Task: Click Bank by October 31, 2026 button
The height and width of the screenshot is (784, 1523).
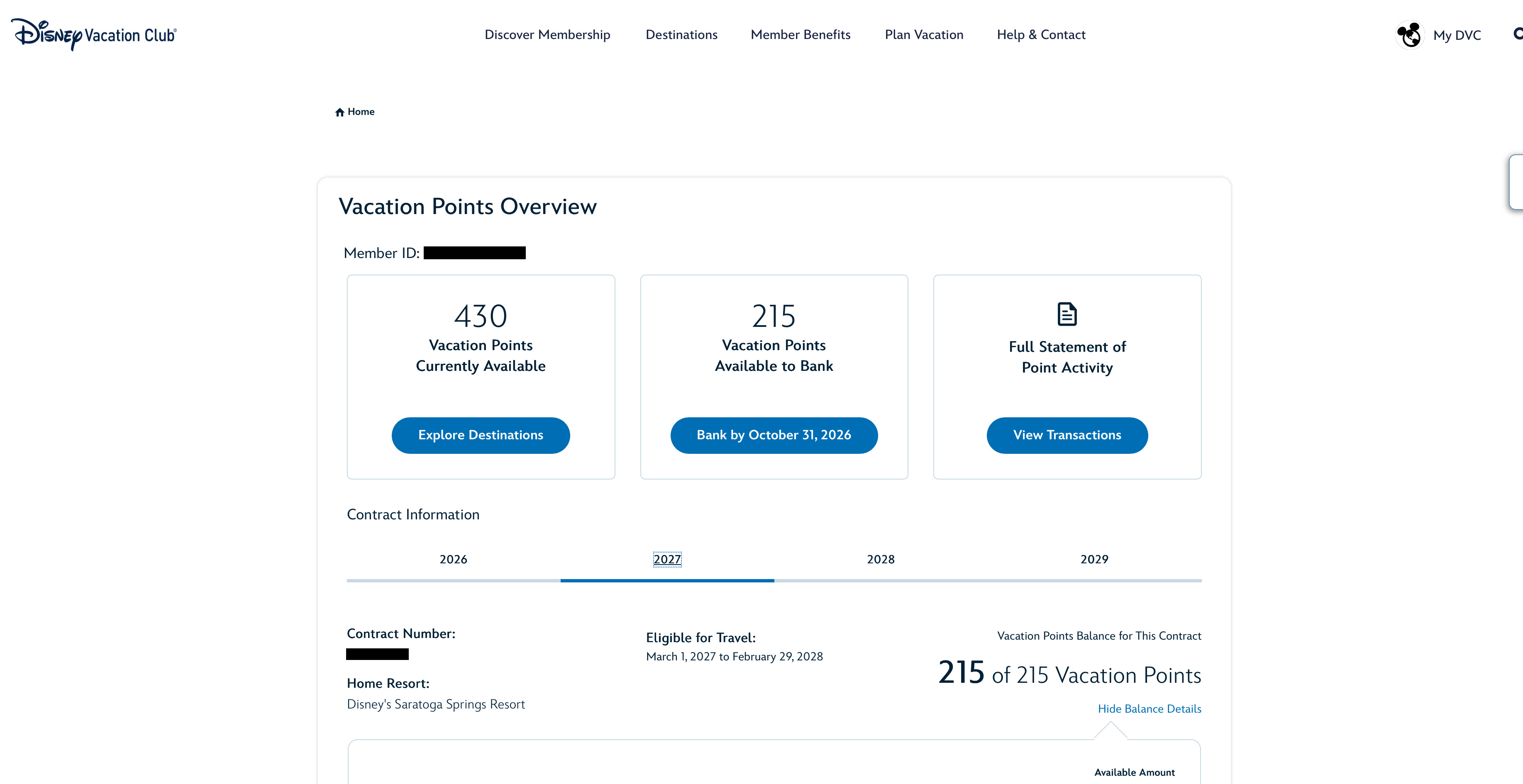Action: (774, 436)
